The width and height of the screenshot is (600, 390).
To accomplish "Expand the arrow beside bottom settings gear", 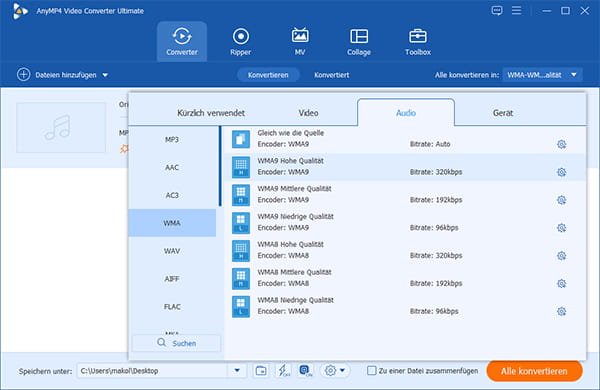I will pos(342,370).
